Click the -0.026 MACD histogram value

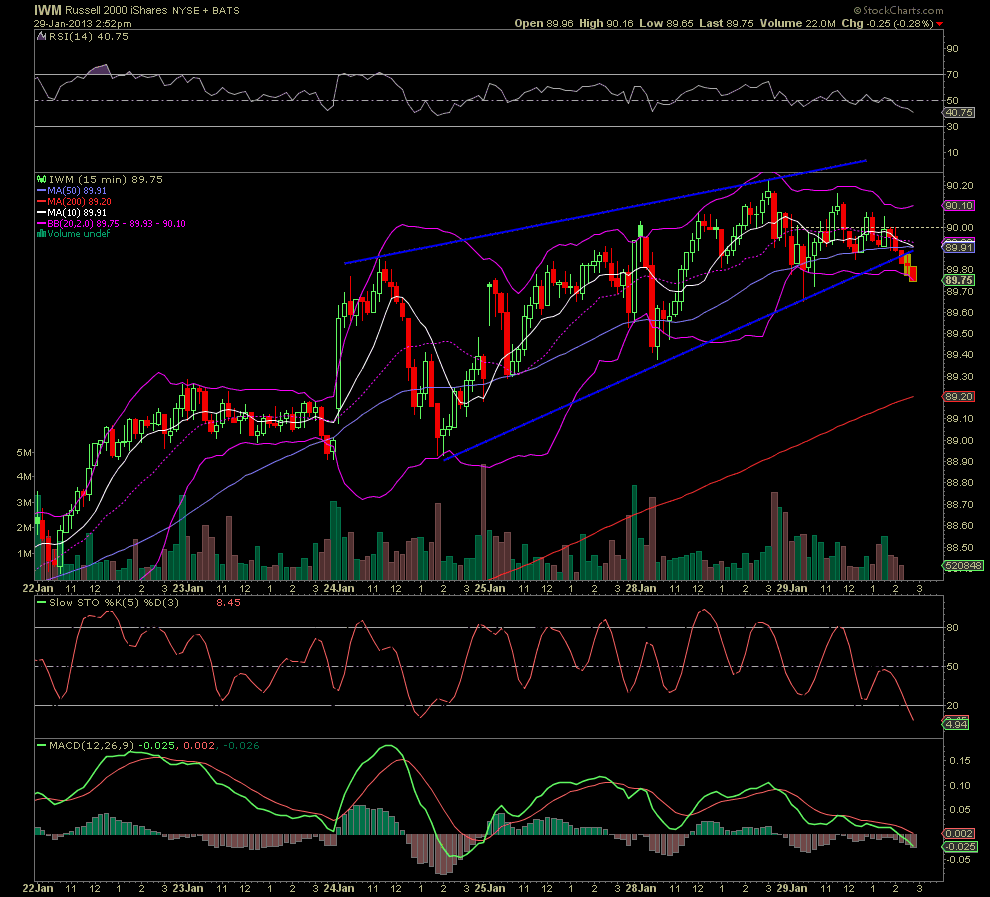click(241, 746)
